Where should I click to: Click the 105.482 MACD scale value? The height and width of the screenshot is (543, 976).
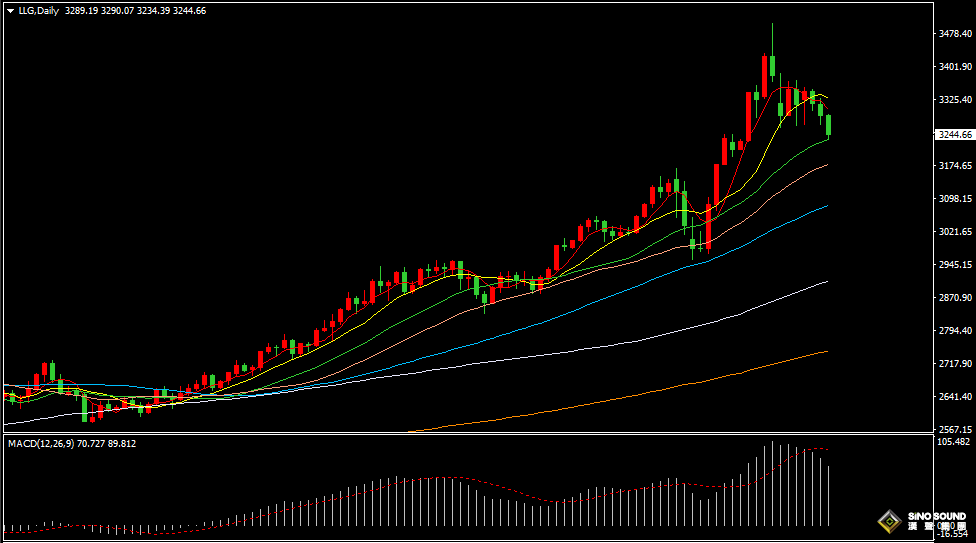click(956, 441)
